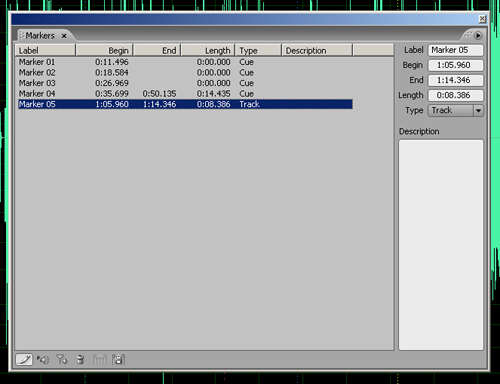Select the Marker 02 row
The image size is (500, 384).
(x=185, y=72)
